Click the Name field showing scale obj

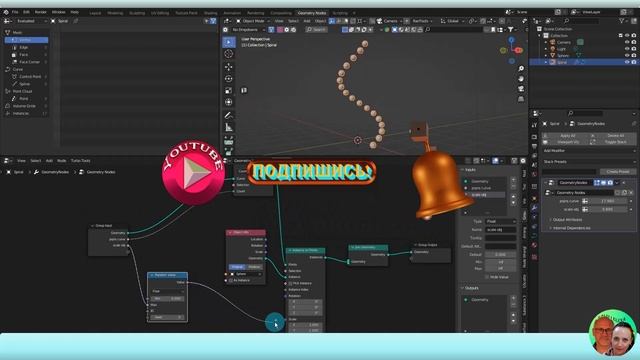click(500, 230)
